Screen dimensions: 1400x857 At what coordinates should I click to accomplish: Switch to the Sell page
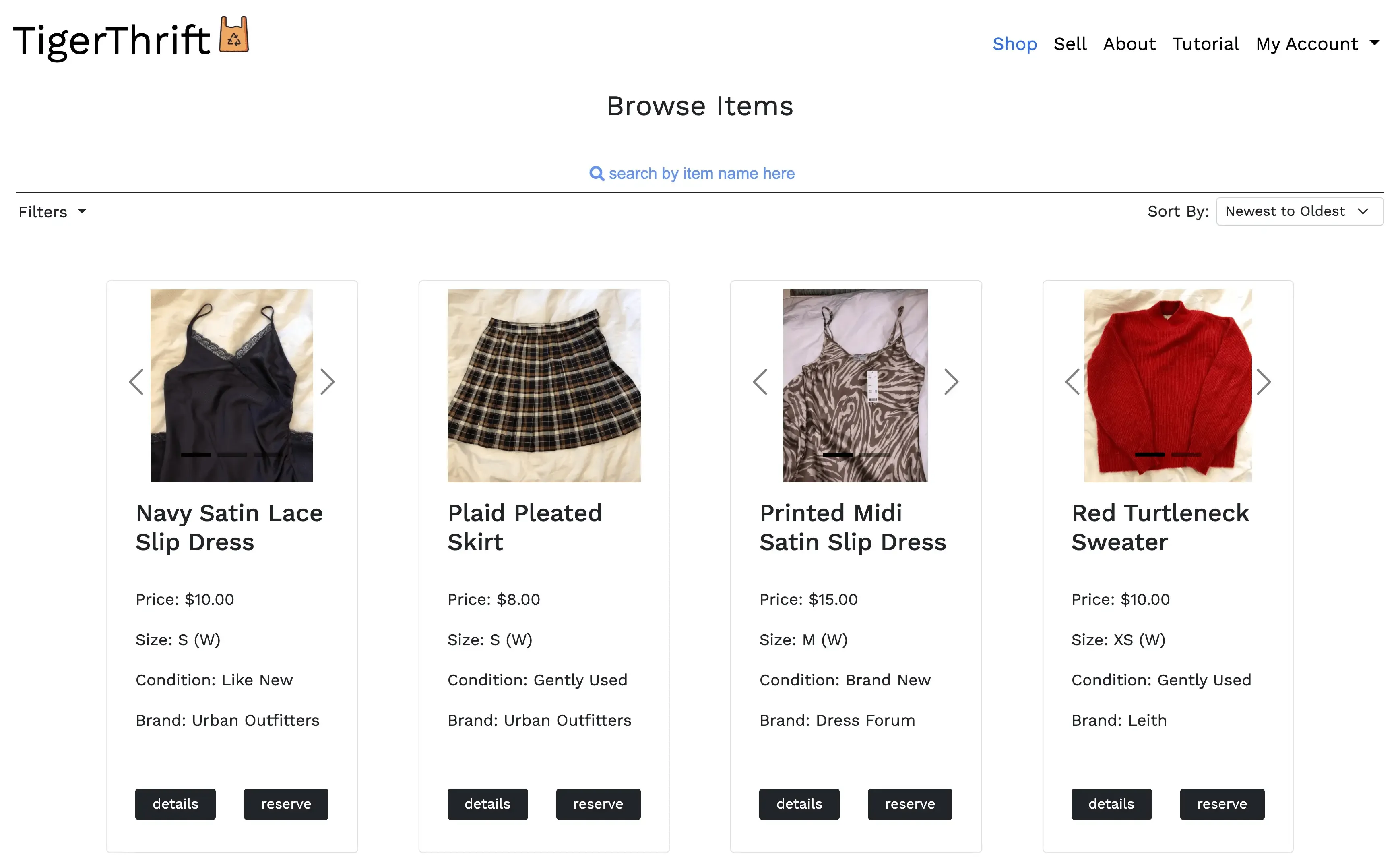(1070, 44)
